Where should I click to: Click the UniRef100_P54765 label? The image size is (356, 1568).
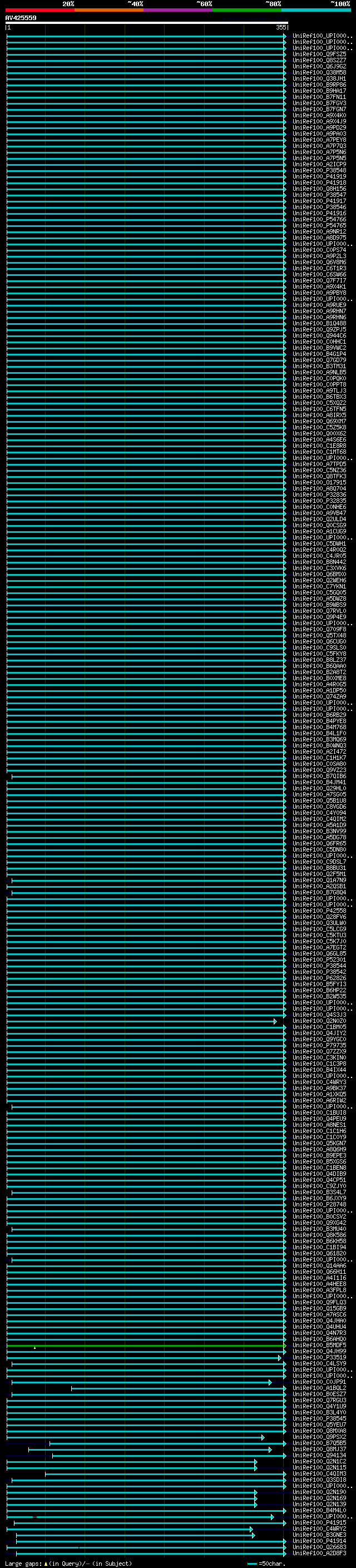pos(319,225)
